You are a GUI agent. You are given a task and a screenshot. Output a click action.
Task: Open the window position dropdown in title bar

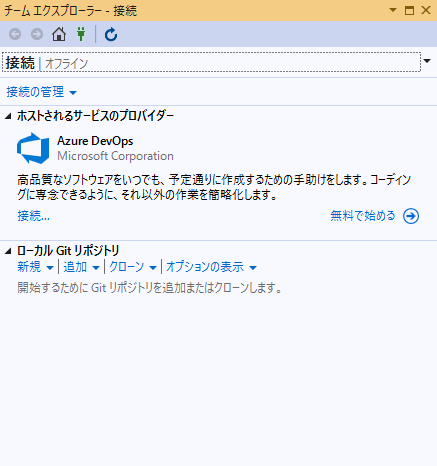click(x=393, y=10)
